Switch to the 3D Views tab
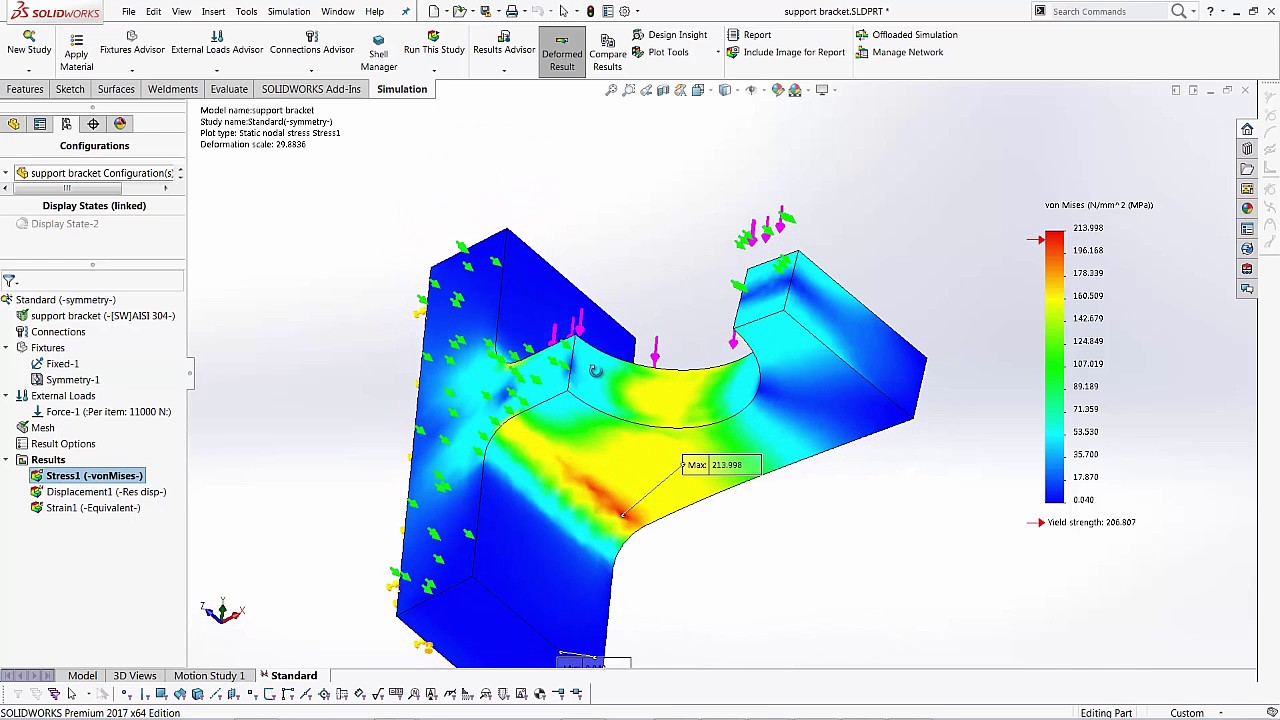Image resolution: width=1280 pixels, height=720 pixels. [134, 676]
